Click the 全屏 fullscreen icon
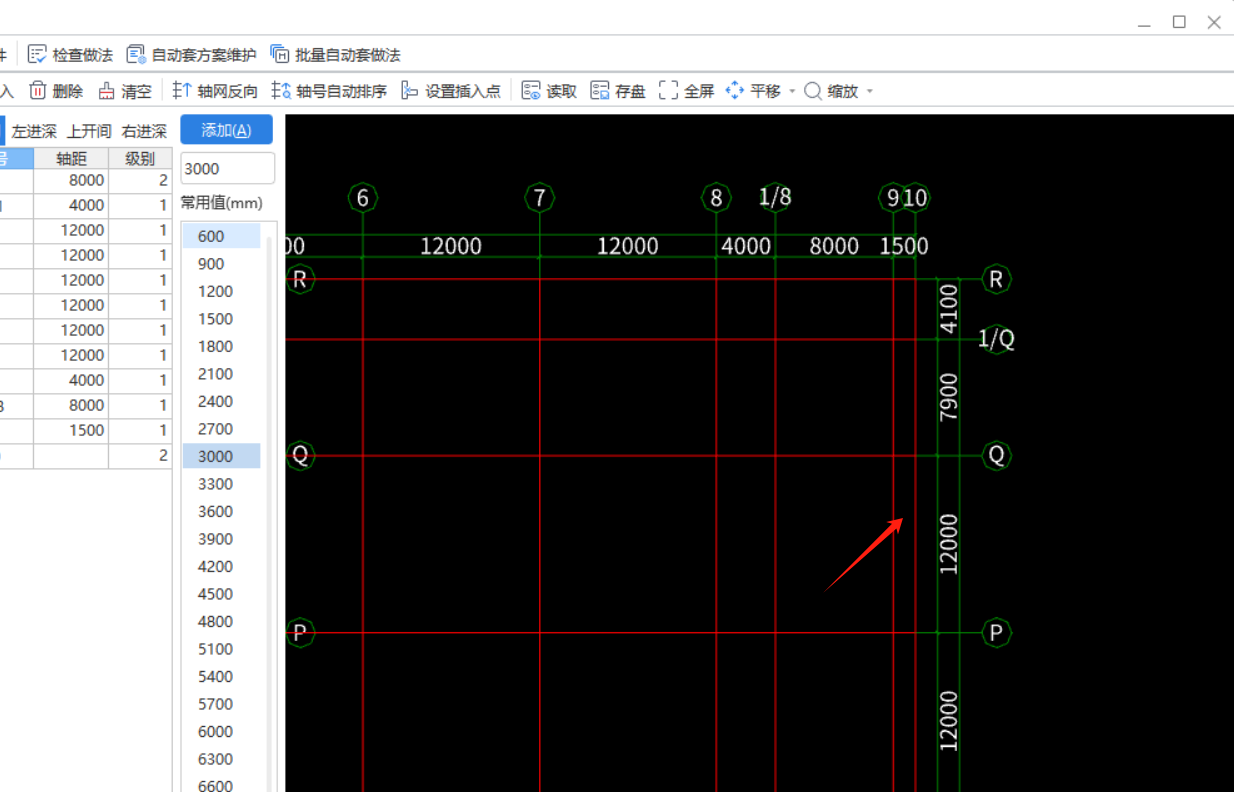1234x792 pixels. (668, 91)
